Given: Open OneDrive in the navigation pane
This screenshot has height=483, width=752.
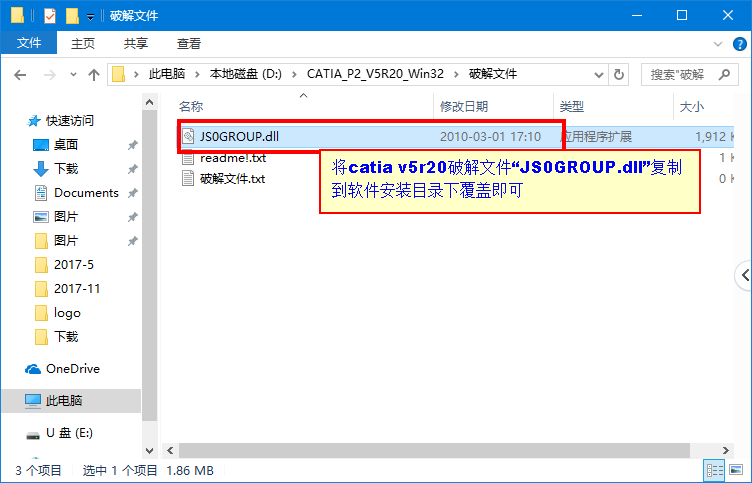Looking at the screenshot, I should (x=73, y=369).
